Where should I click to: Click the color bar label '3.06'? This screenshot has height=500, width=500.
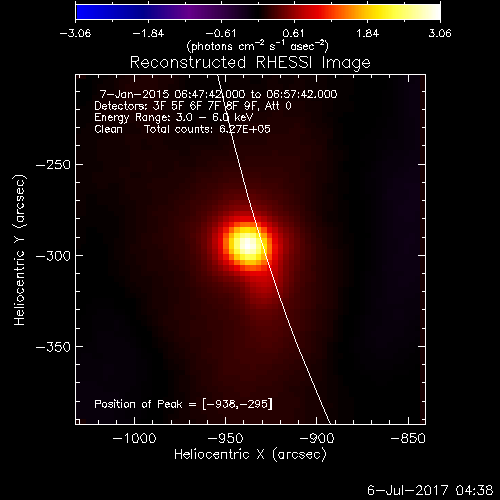440,33
